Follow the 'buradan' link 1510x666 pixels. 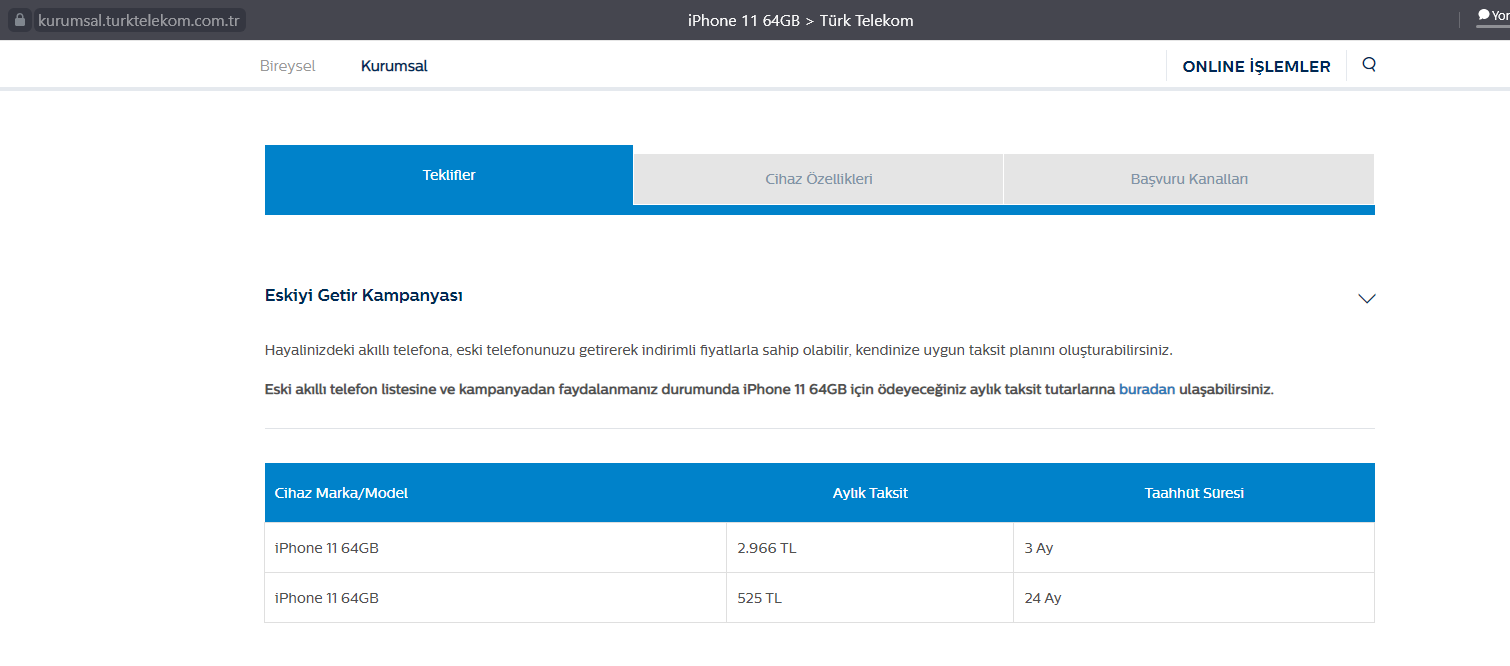click(1147, 389)
